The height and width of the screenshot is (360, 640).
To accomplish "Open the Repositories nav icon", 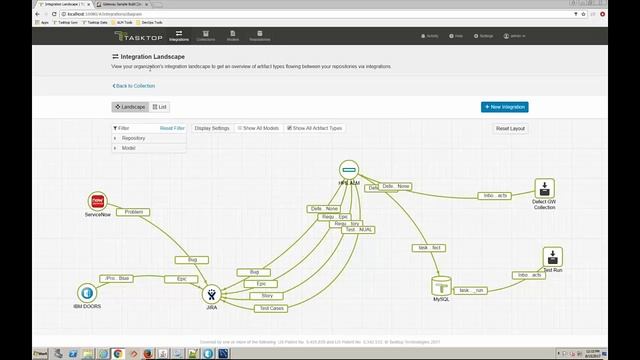I will pyautogui.click(x=260, y=36).
